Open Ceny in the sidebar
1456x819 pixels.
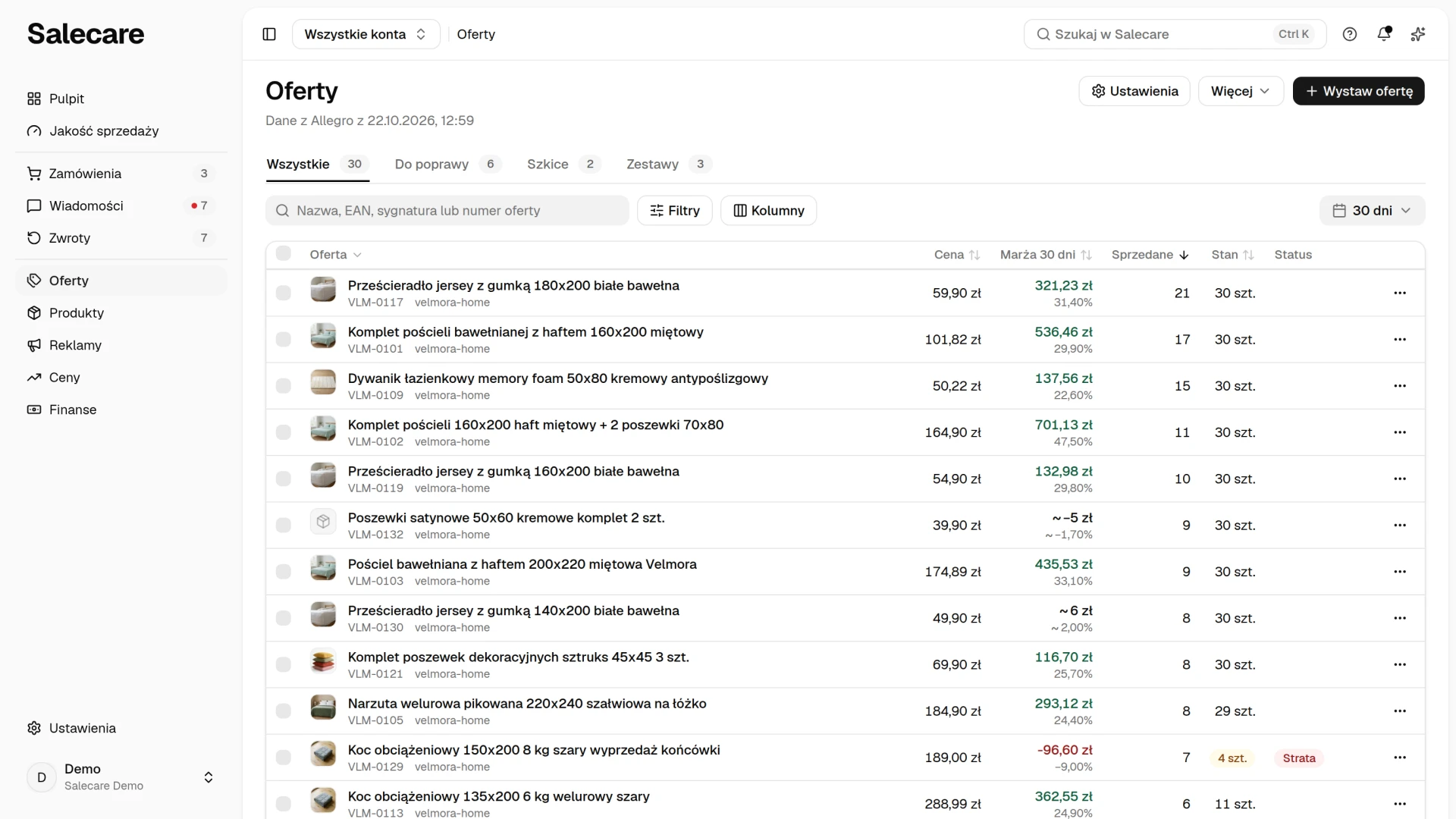point(121,378)
